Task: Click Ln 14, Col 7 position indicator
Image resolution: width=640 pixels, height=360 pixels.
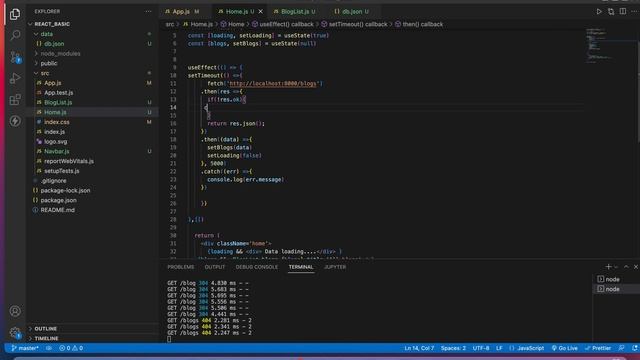Action: (x=419, y=348)
